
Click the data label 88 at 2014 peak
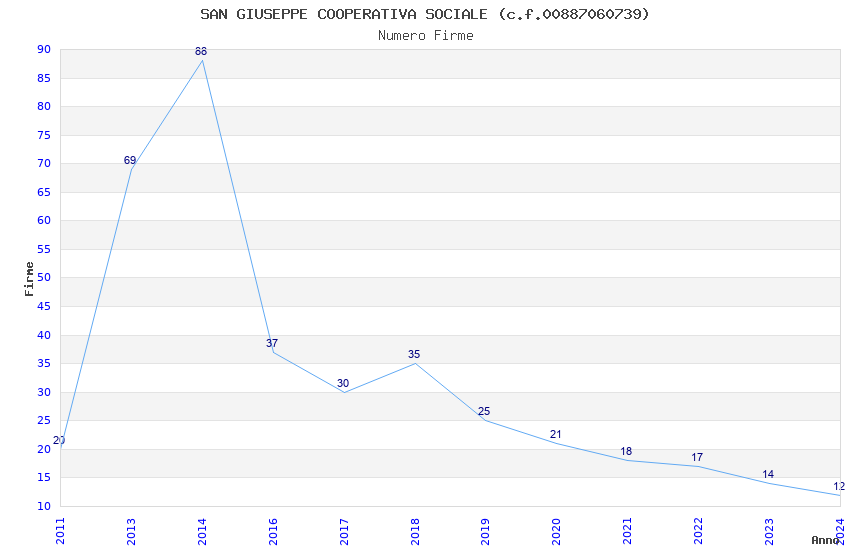(201, 51)
